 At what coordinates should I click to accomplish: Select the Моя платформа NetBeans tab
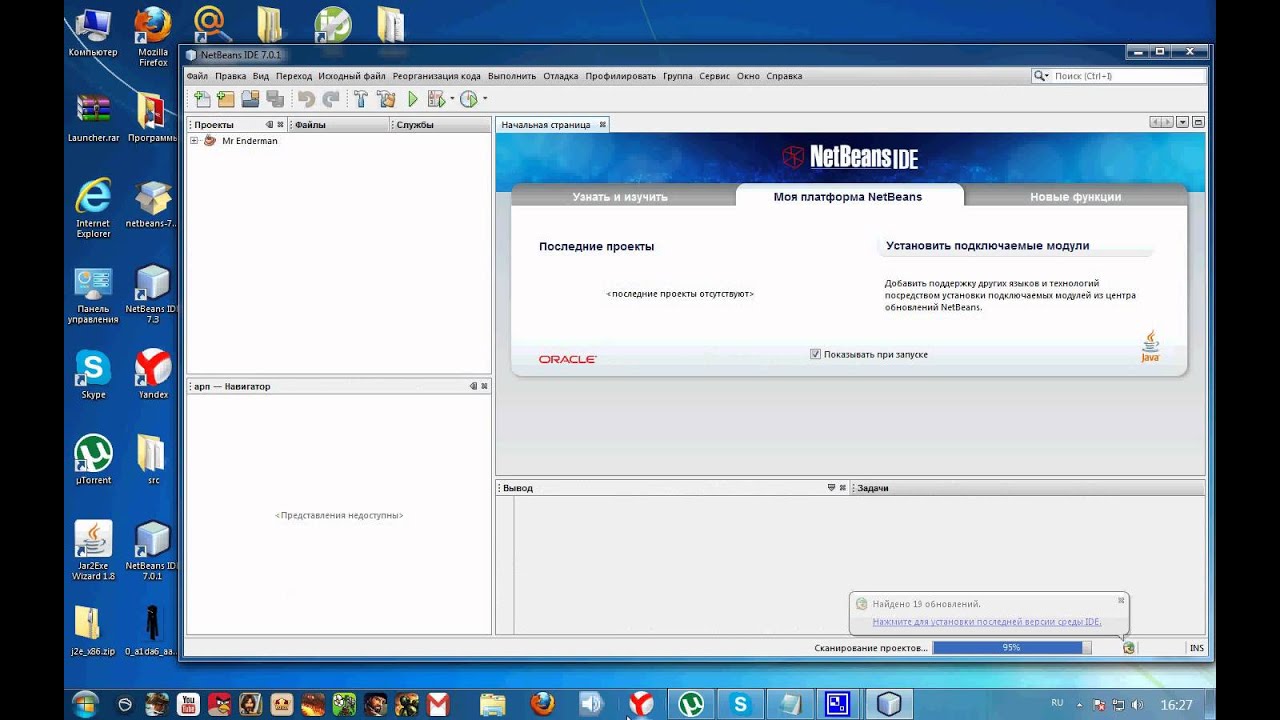coord(848,197)
